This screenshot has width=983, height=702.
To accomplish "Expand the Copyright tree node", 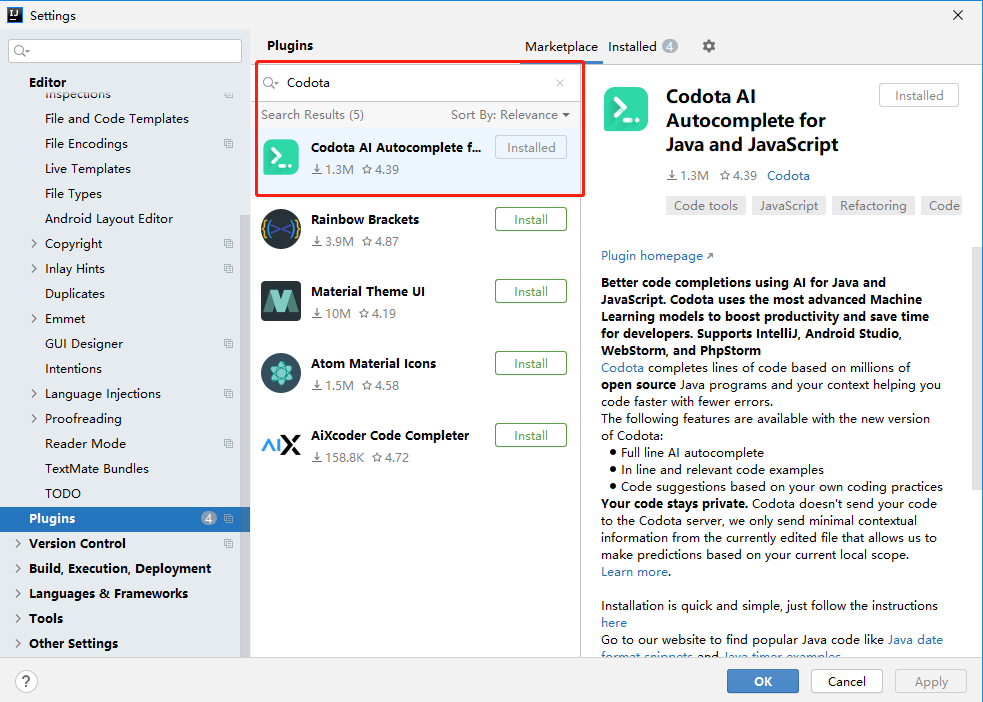I will pyautogui.click(x=34, y=243).
